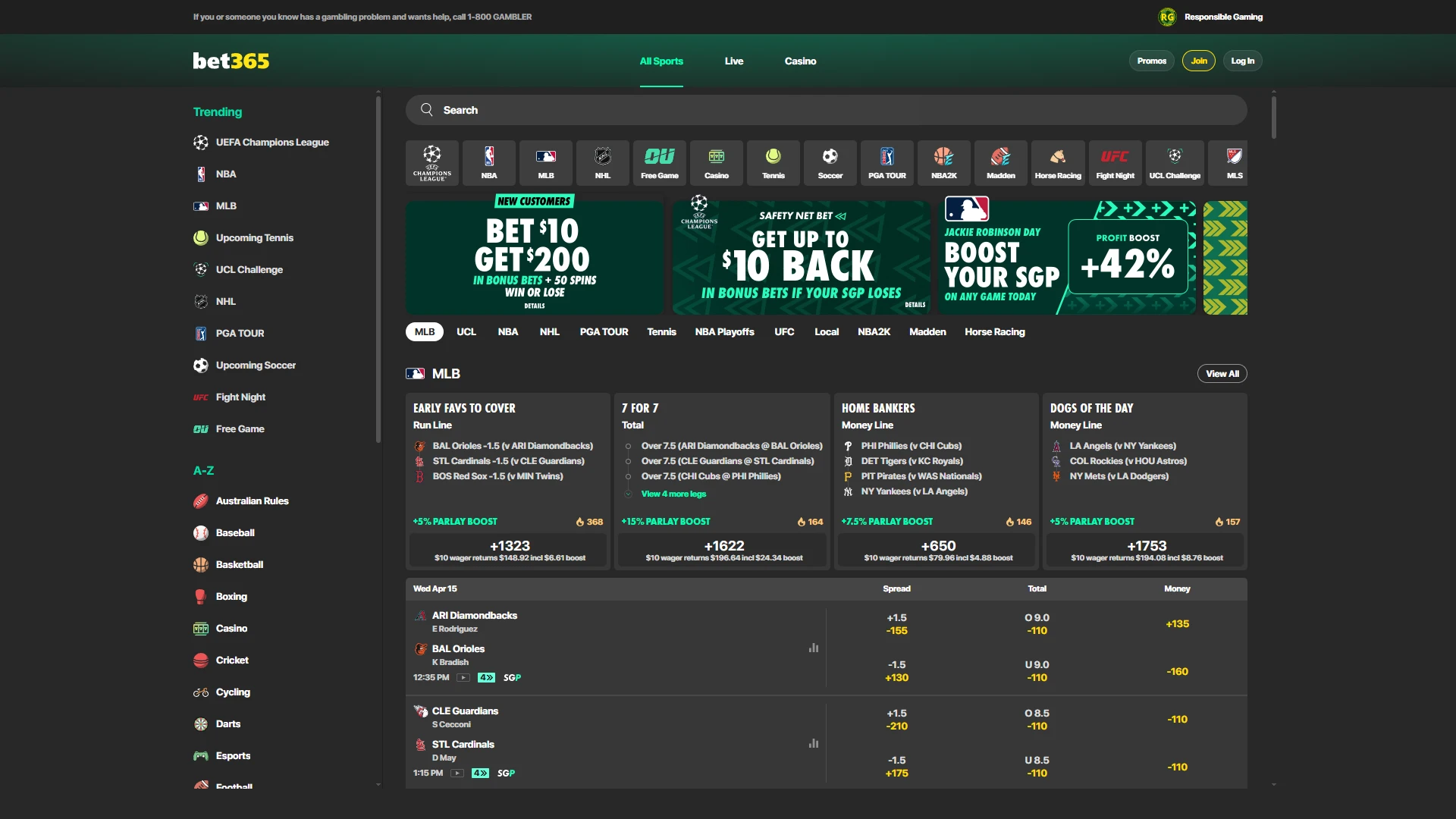Open the NBA sport tile
The width and height of the screenshot is (1456, 819).
pyautogui.click(x=489, y=163)
